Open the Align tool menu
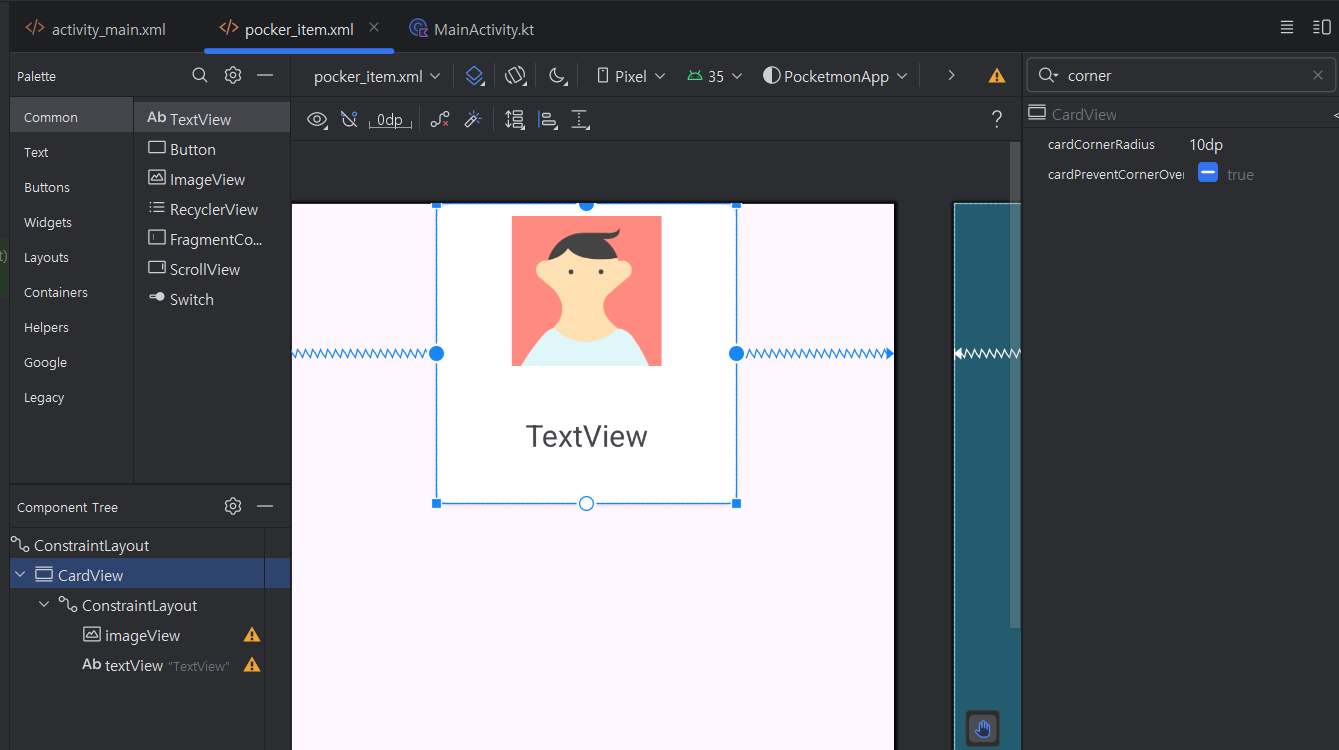 pos(548,120)
